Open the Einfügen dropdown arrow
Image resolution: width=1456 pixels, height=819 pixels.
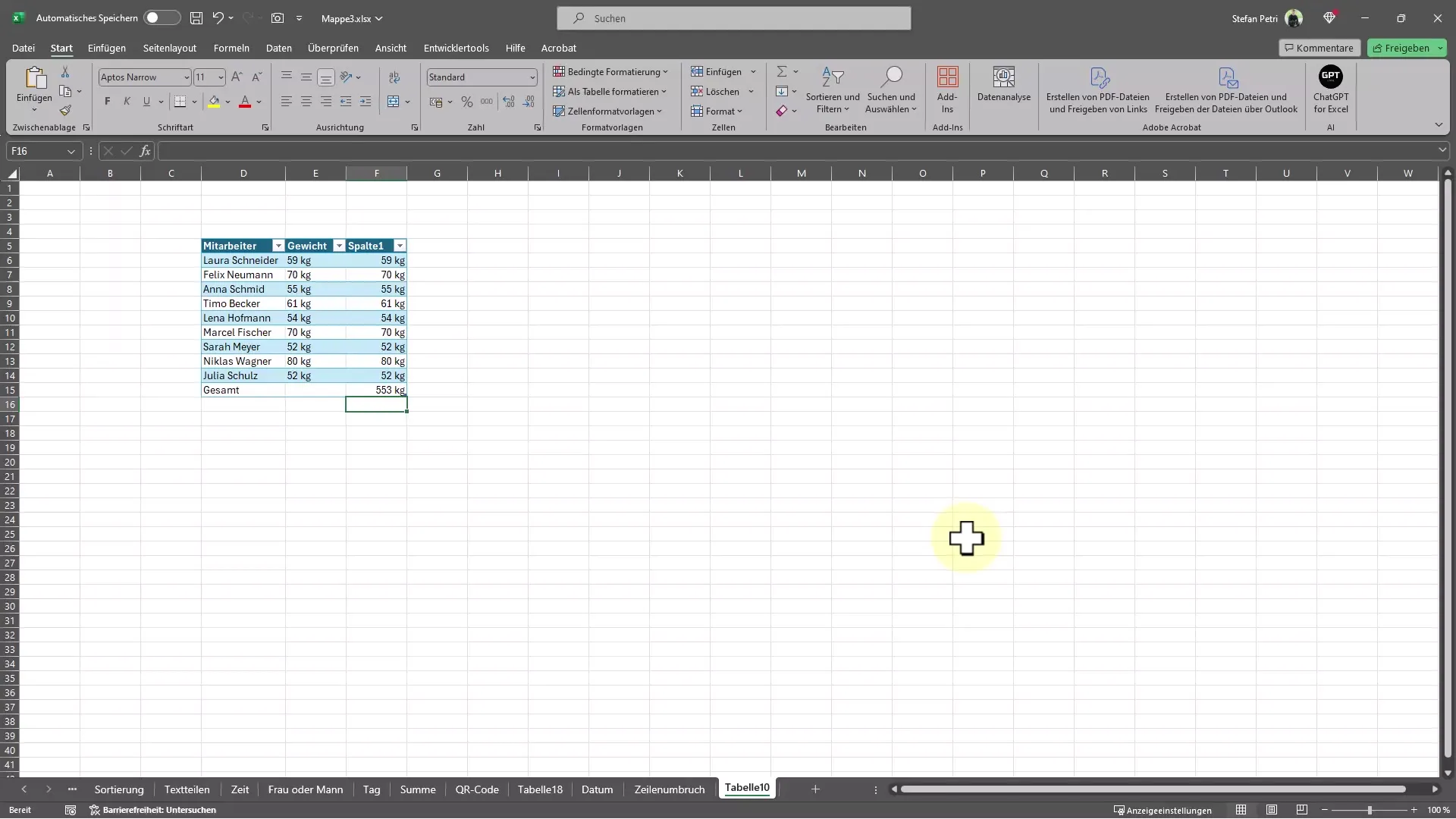coord(753,72)
